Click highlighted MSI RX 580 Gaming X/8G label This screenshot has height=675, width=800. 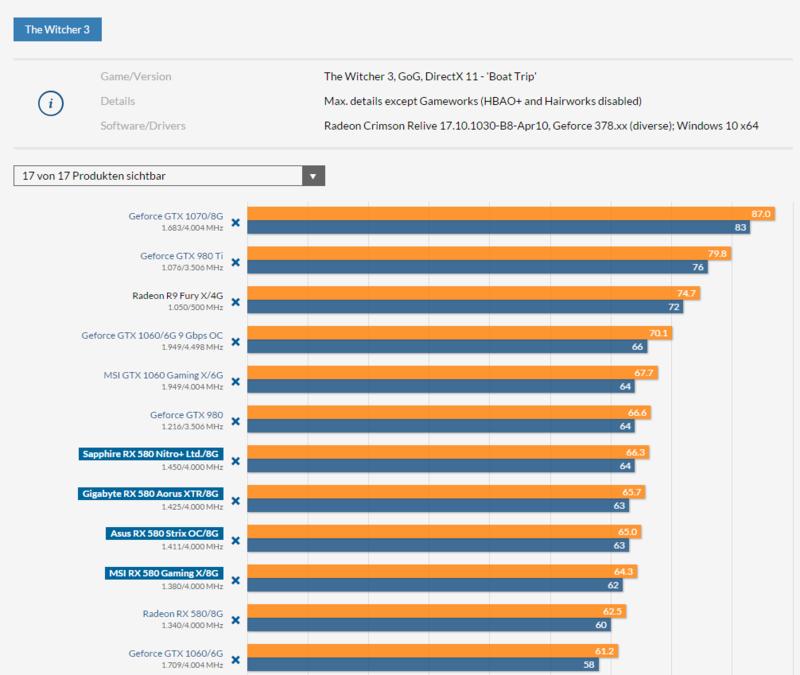click(164, 572)
